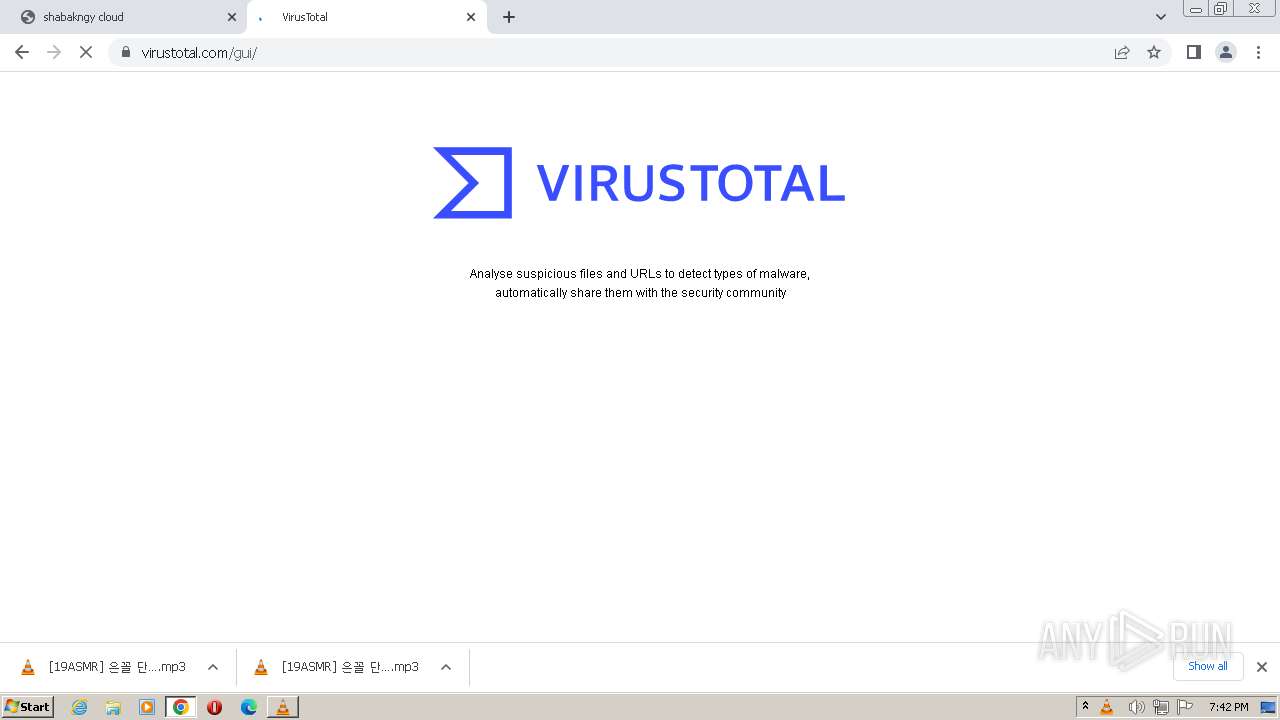Open the Windows Start menu

(x=28, y=706)
